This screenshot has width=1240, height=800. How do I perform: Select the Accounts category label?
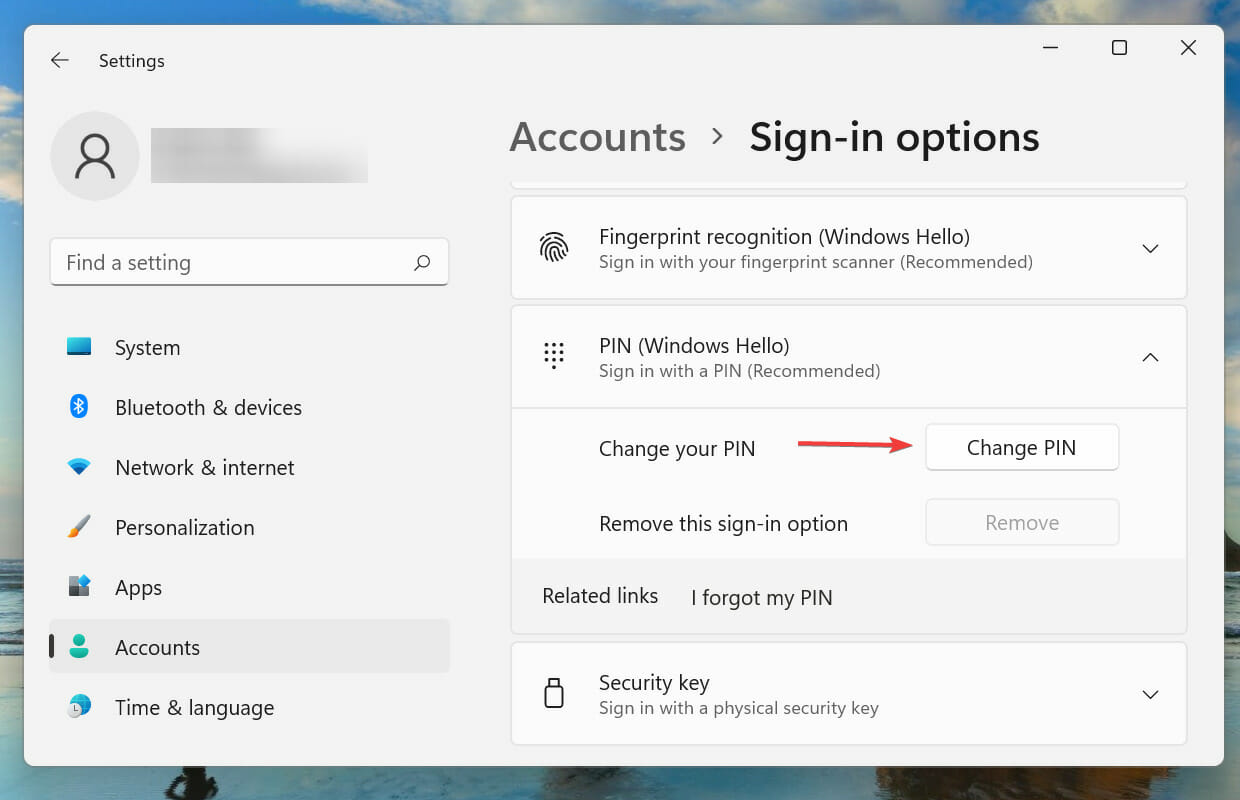(157, 647)
